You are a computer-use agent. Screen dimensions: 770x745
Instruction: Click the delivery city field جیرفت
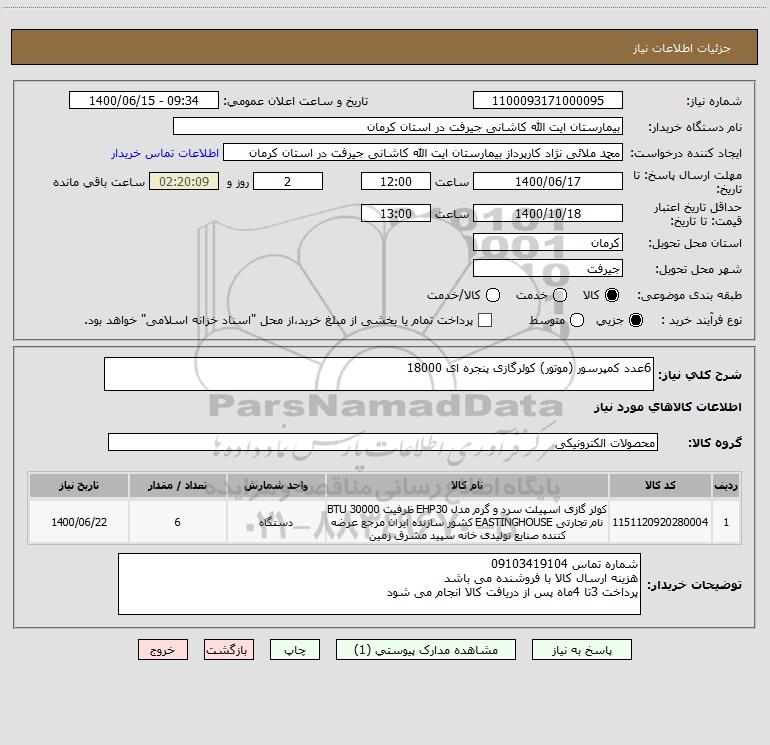click(548, 269)
